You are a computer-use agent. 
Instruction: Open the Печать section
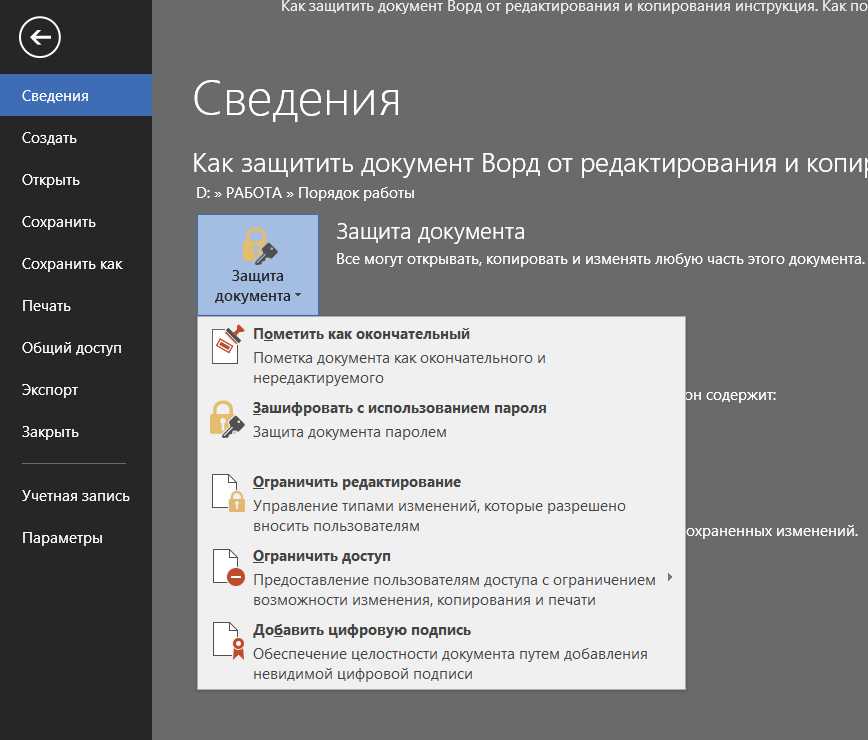click(76, 306)
